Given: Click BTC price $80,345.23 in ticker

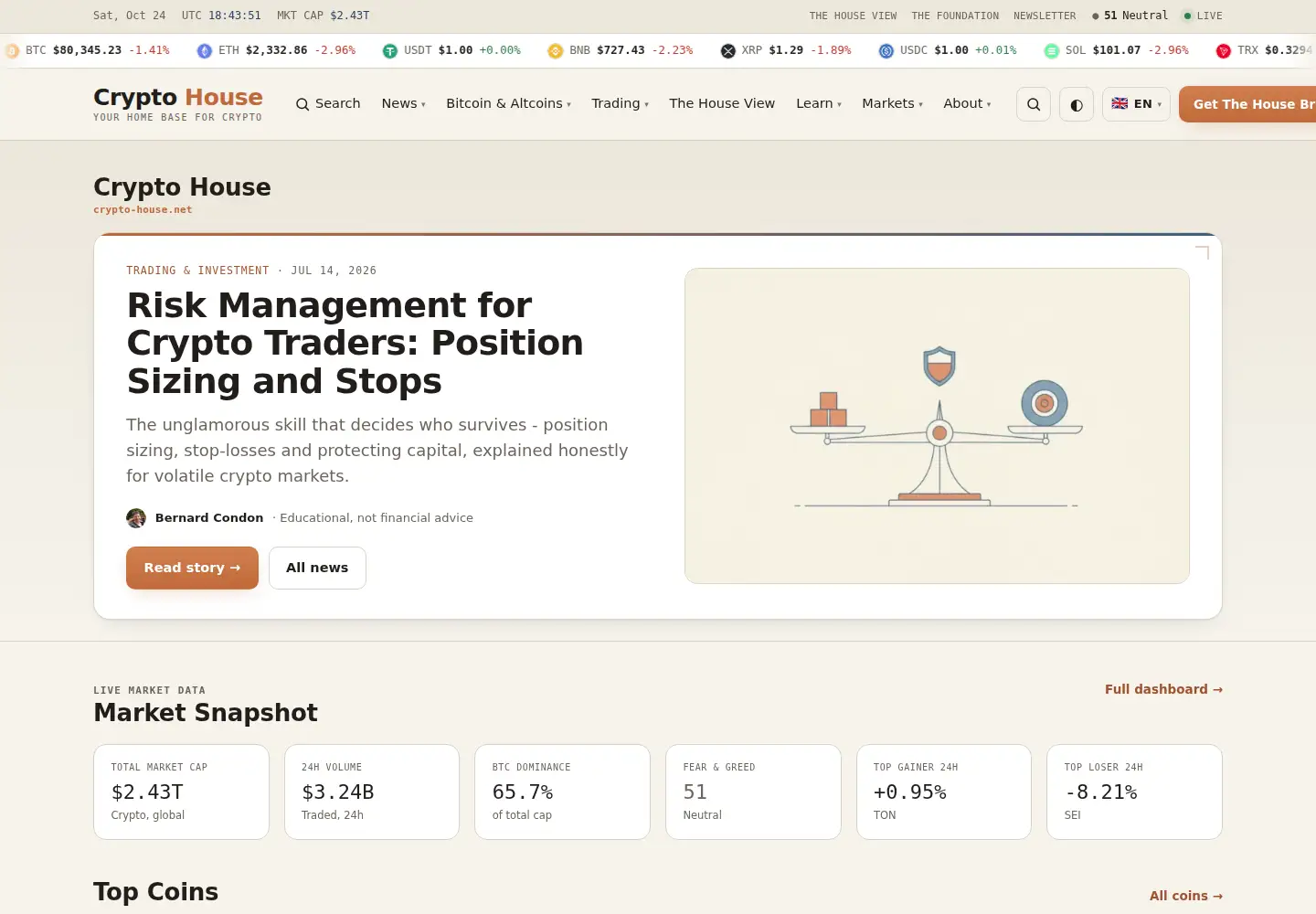Looking at the screenshot, I should pos(87,50).
